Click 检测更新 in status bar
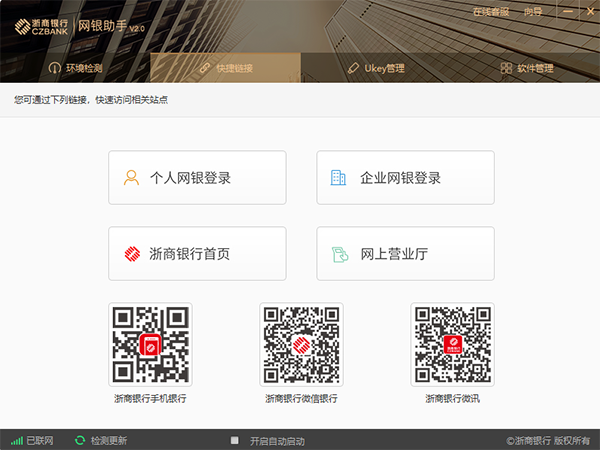Viewport: 600px width, 450px height. tap(109, 441)
